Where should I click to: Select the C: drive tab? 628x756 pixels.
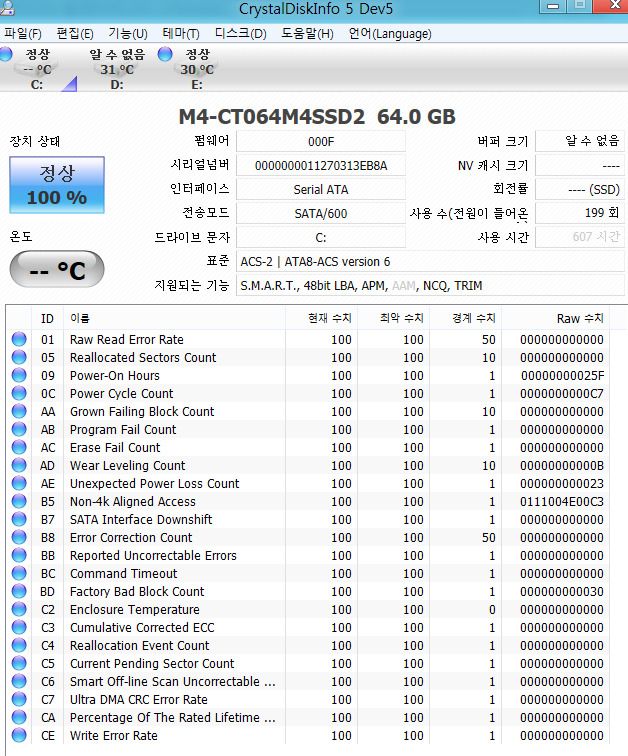click(x=37, y=69)
